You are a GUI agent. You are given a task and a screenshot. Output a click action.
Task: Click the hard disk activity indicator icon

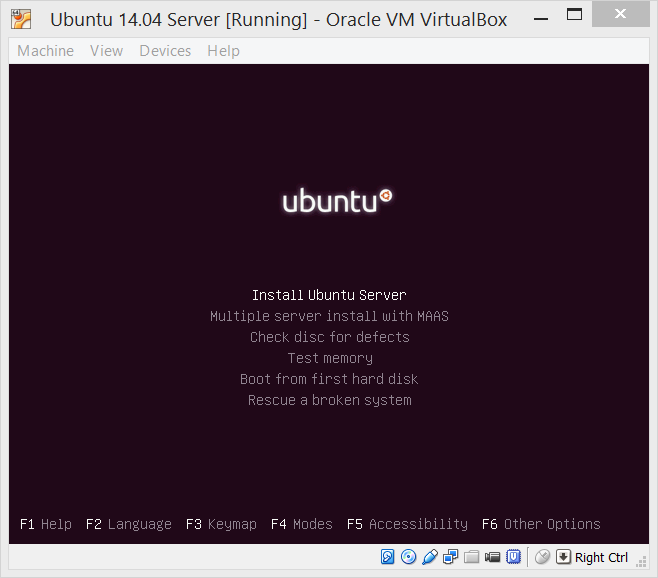click(387, 557)
